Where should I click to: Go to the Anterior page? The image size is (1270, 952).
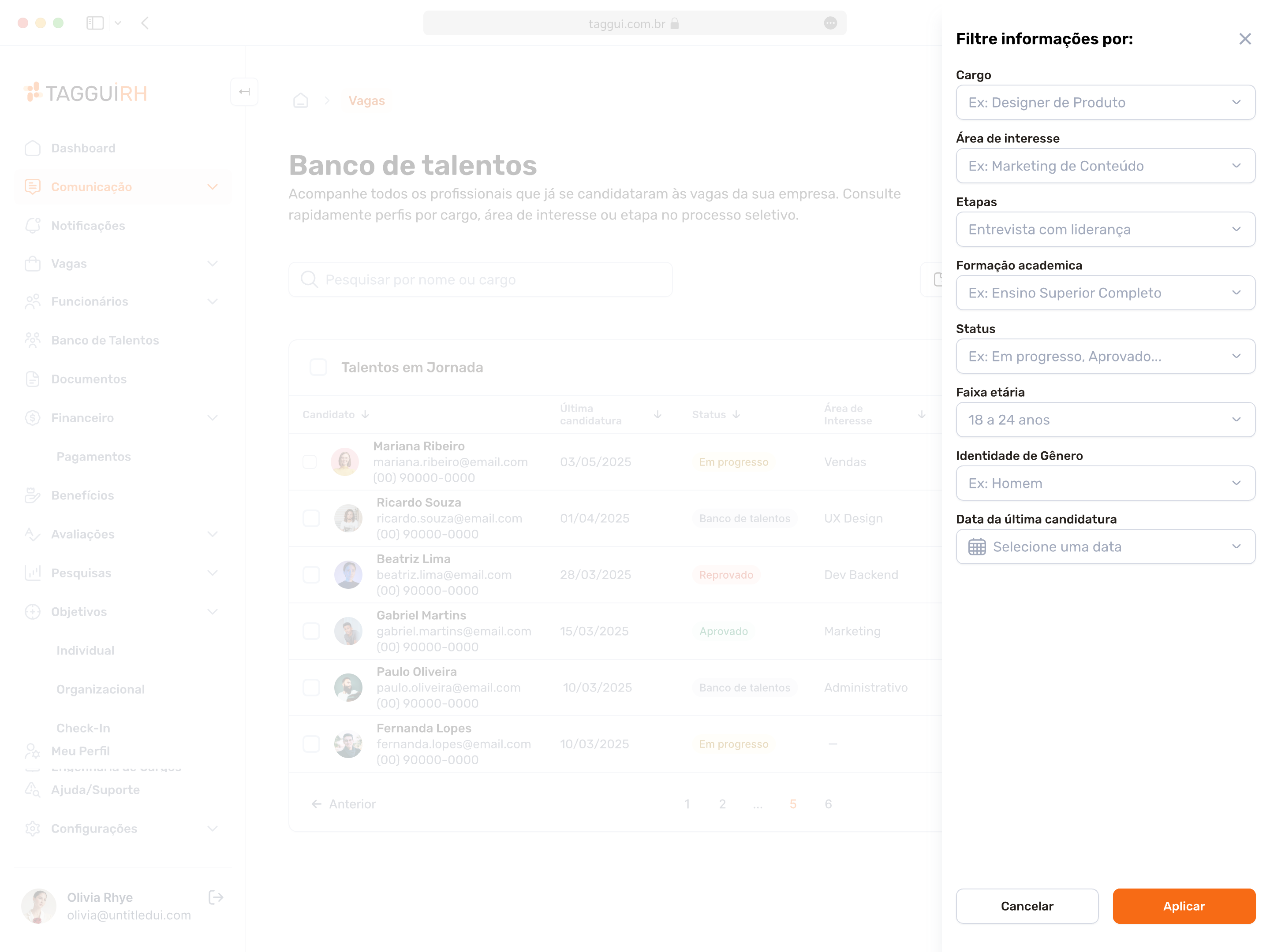(x=344, y=804)
